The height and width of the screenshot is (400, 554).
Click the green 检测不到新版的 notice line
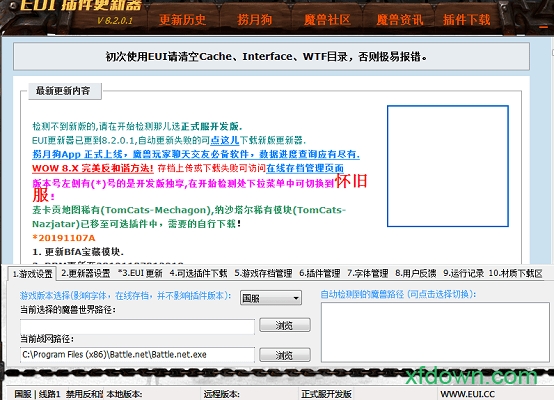pos(137,127)
